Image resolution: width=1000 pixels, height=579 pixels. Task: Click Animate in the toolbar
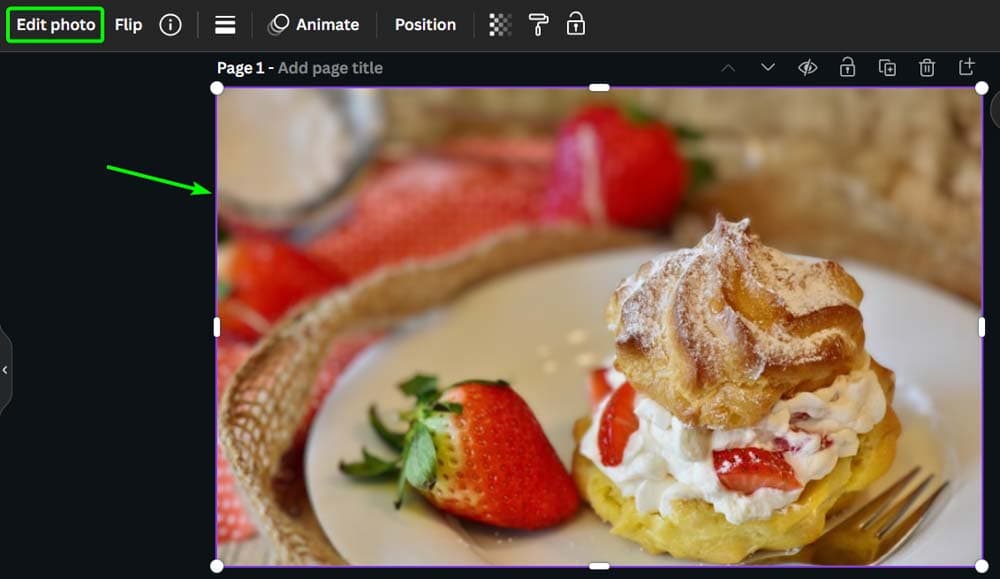point(314,25)
